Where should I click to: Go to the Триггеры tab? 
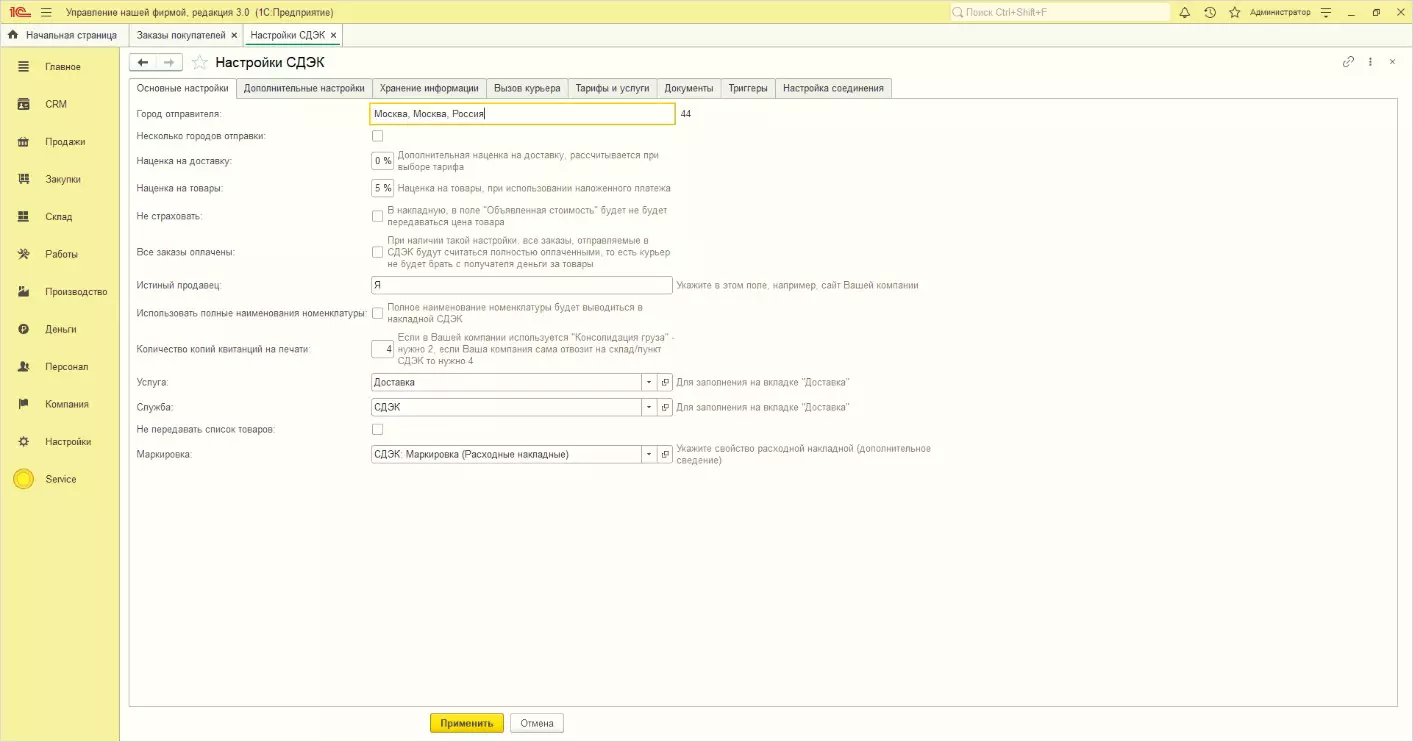click(x=748, y=88)
